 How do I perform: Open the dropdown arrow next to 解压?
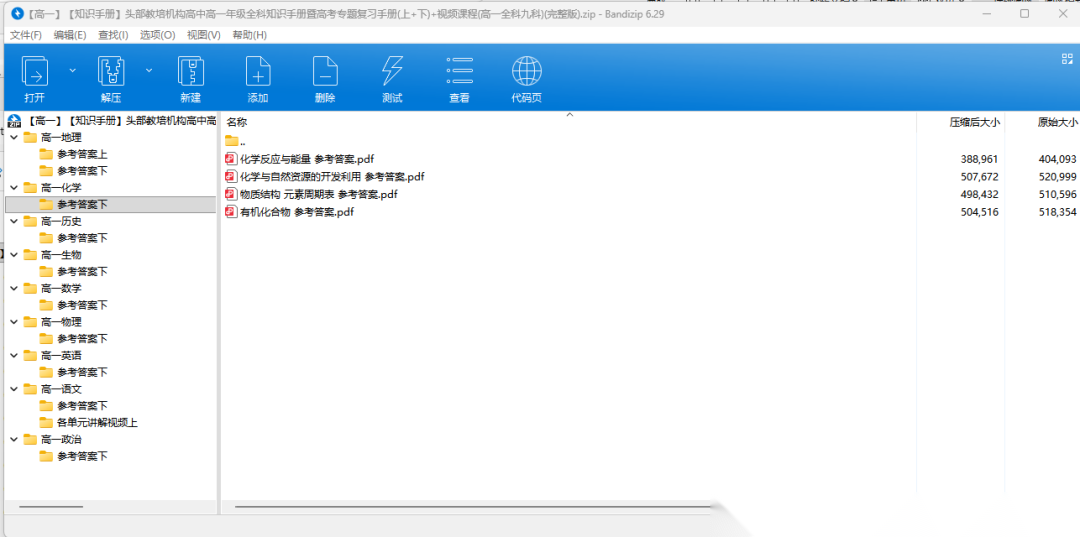pyautogui.click(x=149, y=70)
